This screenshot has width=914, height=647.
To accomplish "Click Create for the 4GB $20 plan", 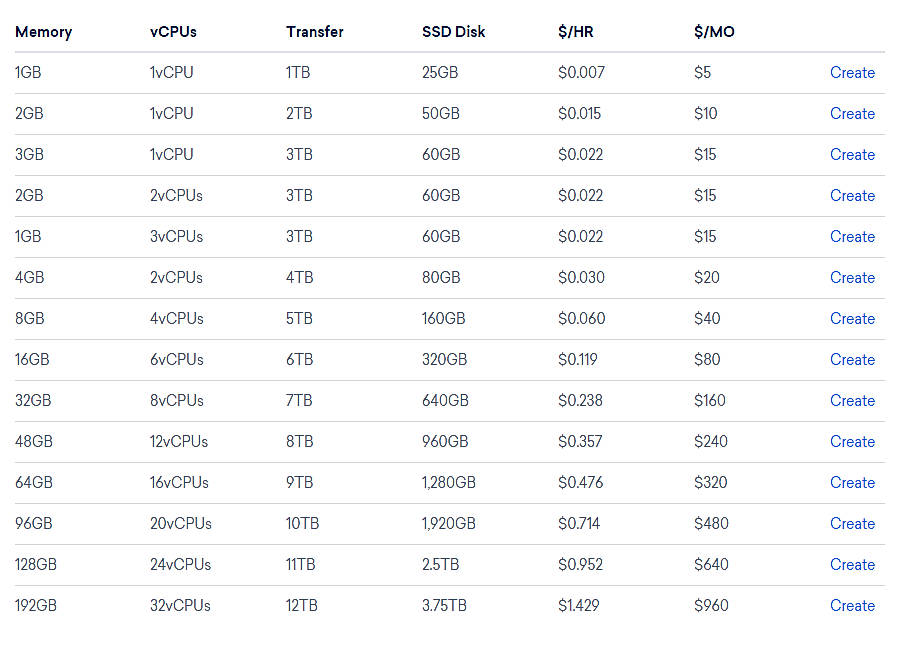I will click(x=852, y=277).
